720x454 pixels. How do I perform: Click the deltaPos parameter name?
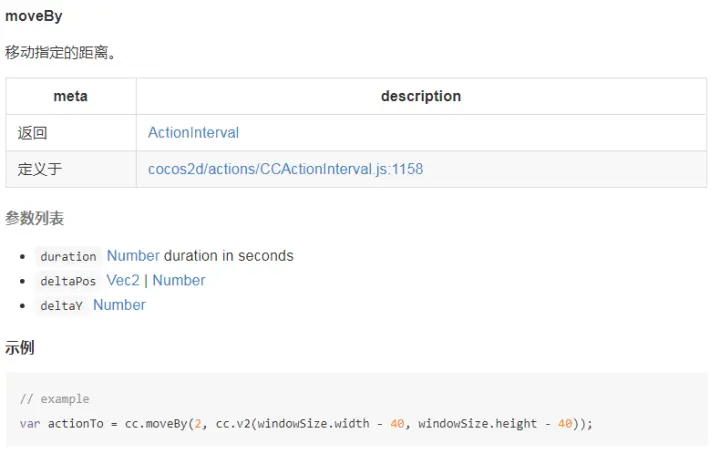click(x=68, y=281)
